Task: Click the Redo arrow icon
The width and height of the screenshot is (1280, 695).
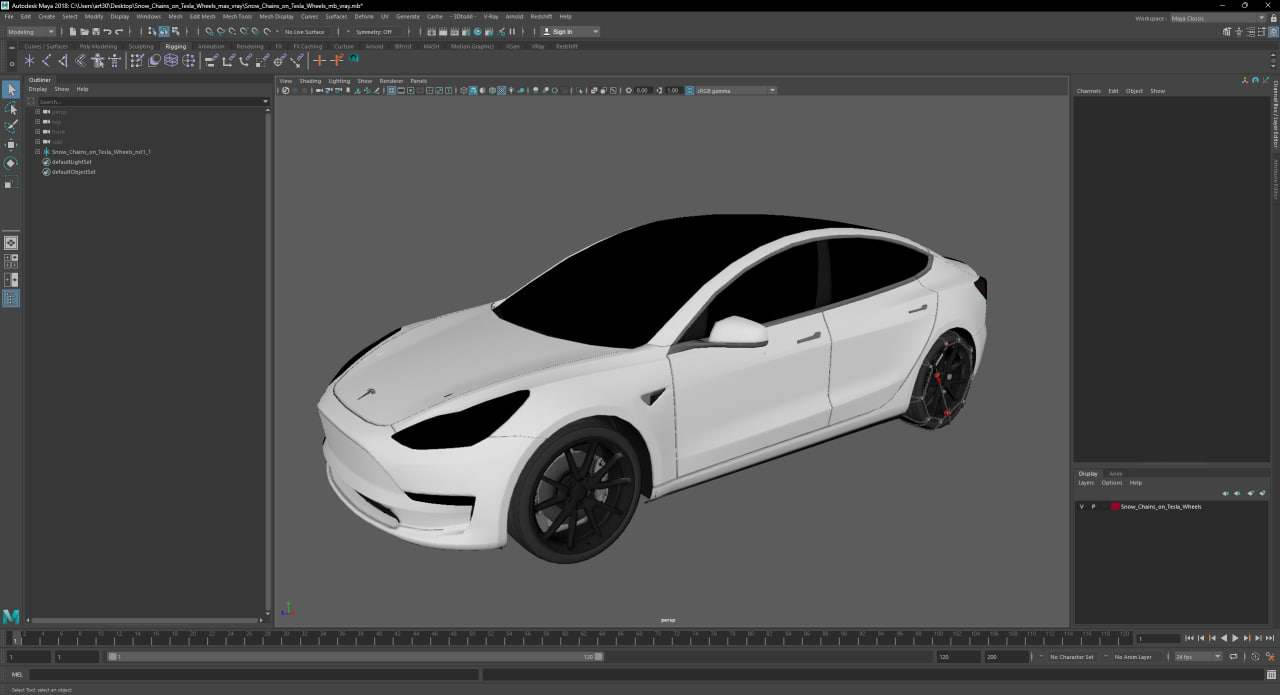Action: 119,32
